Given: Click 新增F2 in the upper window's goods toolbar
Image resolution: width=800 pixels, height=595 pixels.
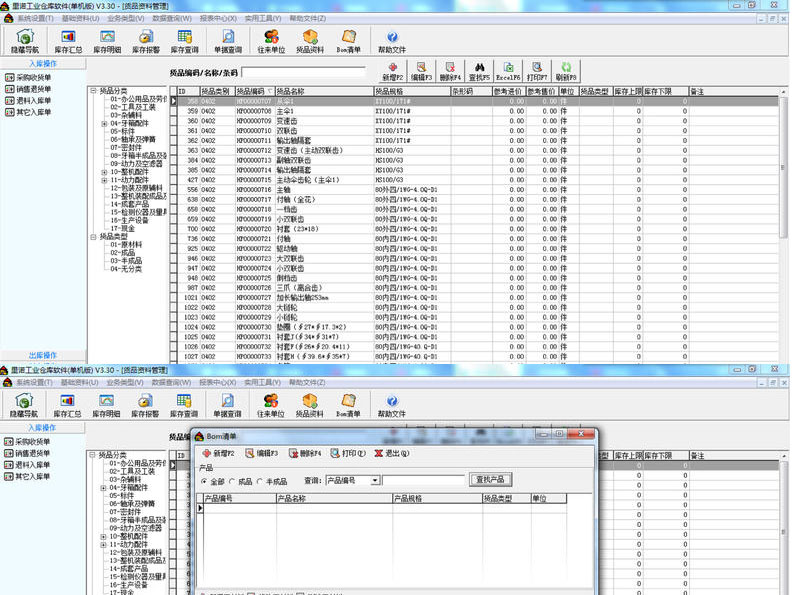Looking at the screenshot, I should (x=392, y=71).
